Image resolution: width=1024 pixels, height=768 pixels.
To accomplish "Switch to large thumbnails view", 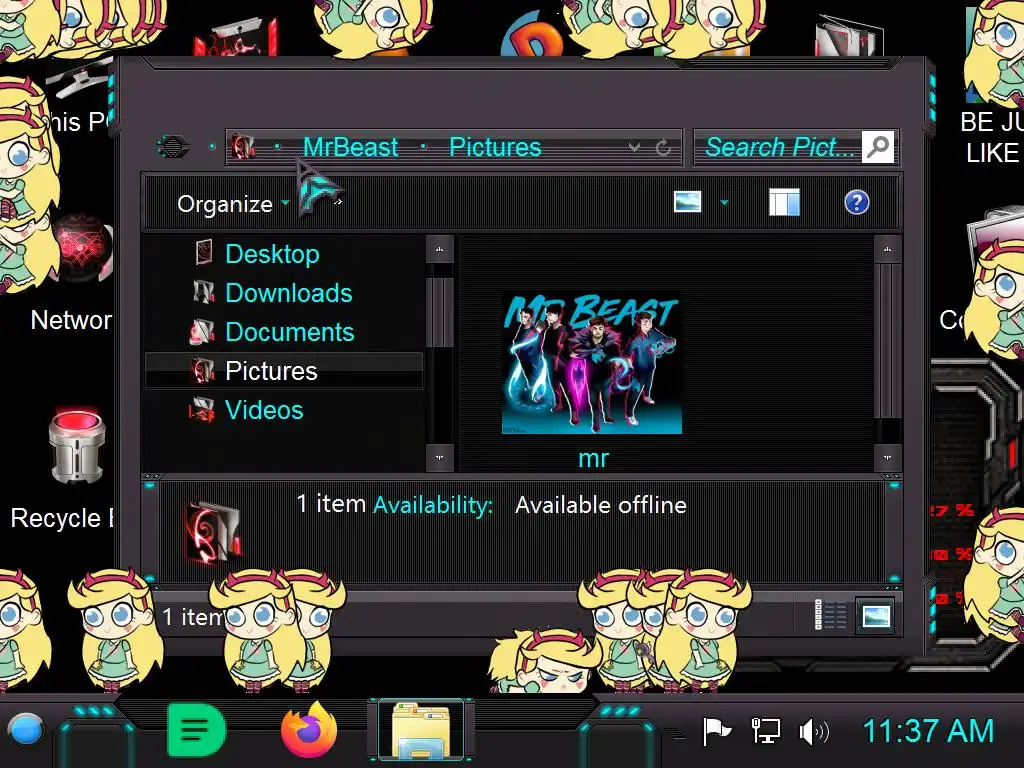I will click(875, 615).
